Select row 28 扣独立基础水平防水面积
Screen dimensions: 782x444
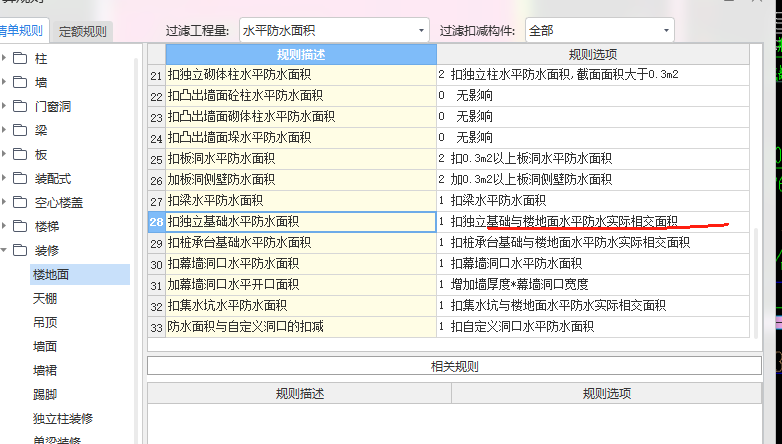[x=301, y=222]
